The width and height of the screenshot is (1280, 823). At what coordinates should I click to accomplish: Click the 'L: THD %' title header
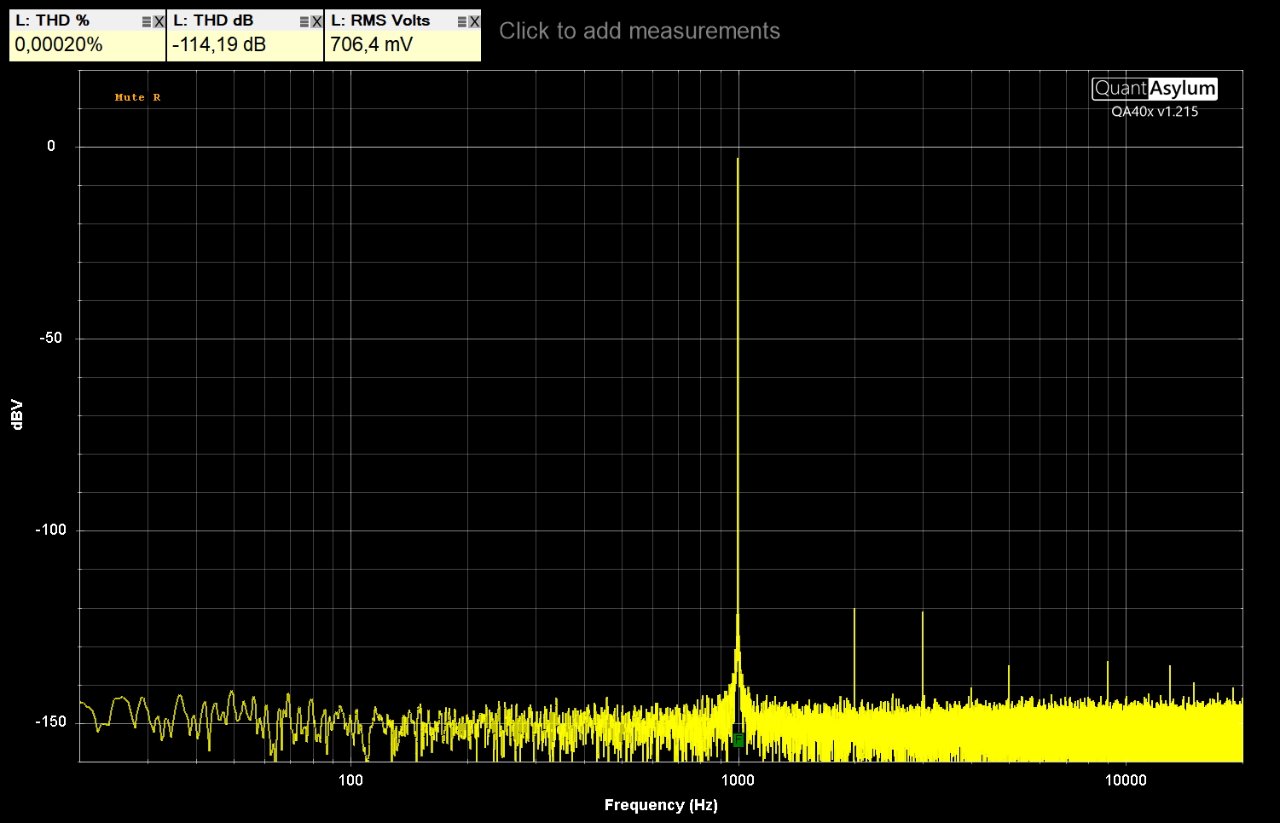click(52, 21)
